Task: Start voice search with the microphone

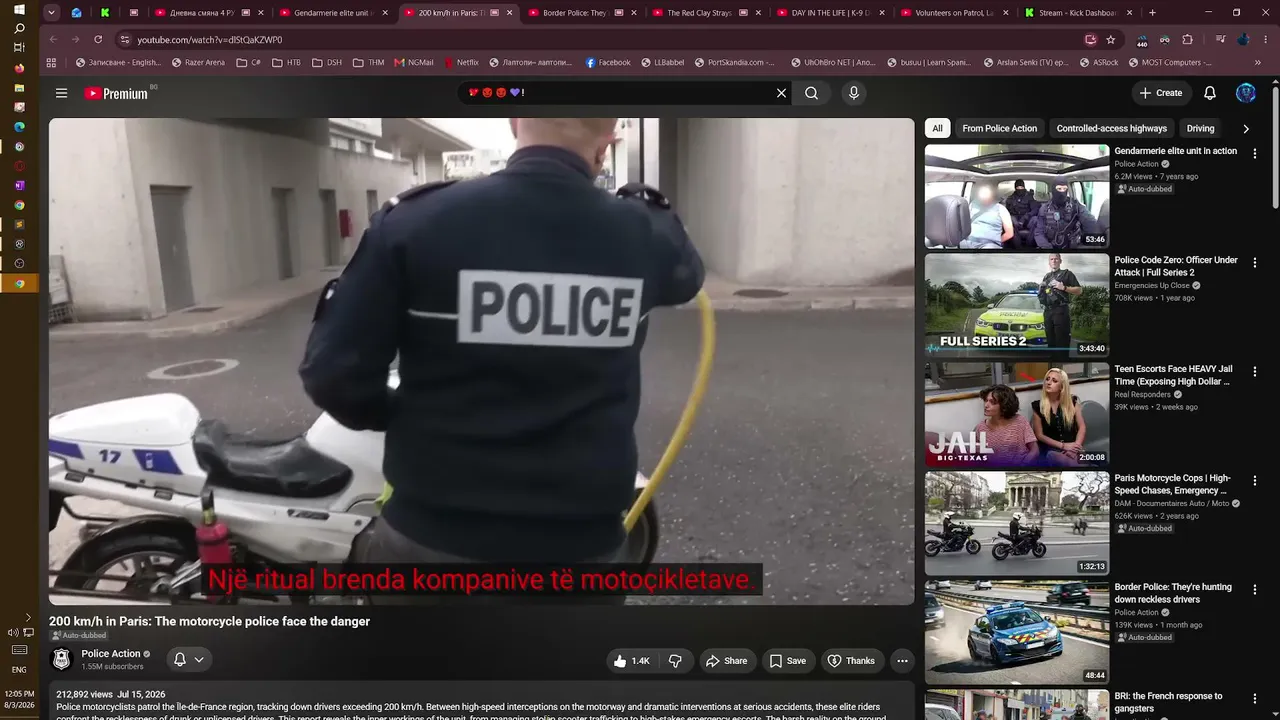Action: 853,93
